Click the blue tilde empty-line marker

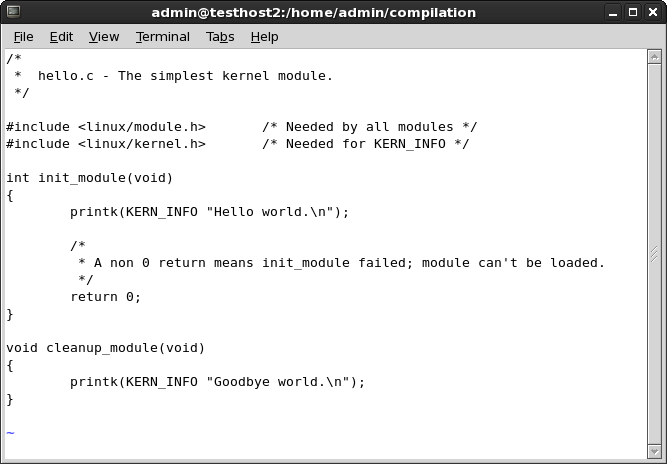(x=11, y=433)
